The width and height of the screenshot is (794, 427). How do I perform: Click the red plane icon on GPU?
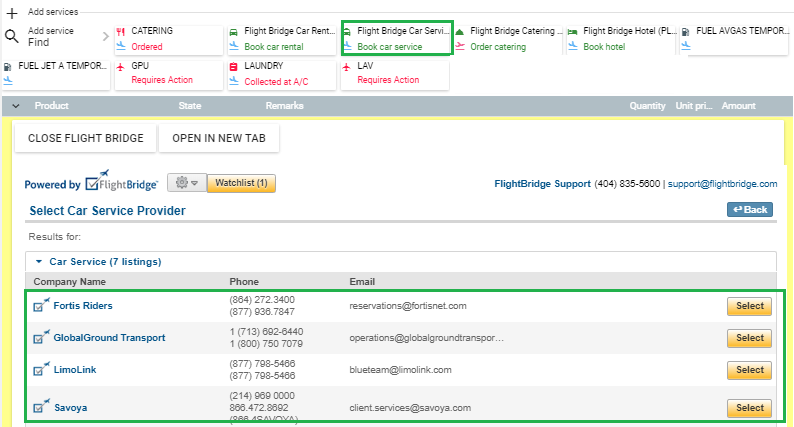point(121,67)
